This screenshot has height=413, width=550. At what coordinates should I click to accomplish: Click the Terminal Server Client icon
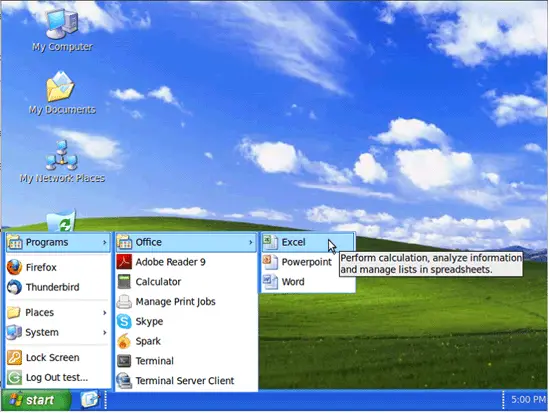point(124,381)
